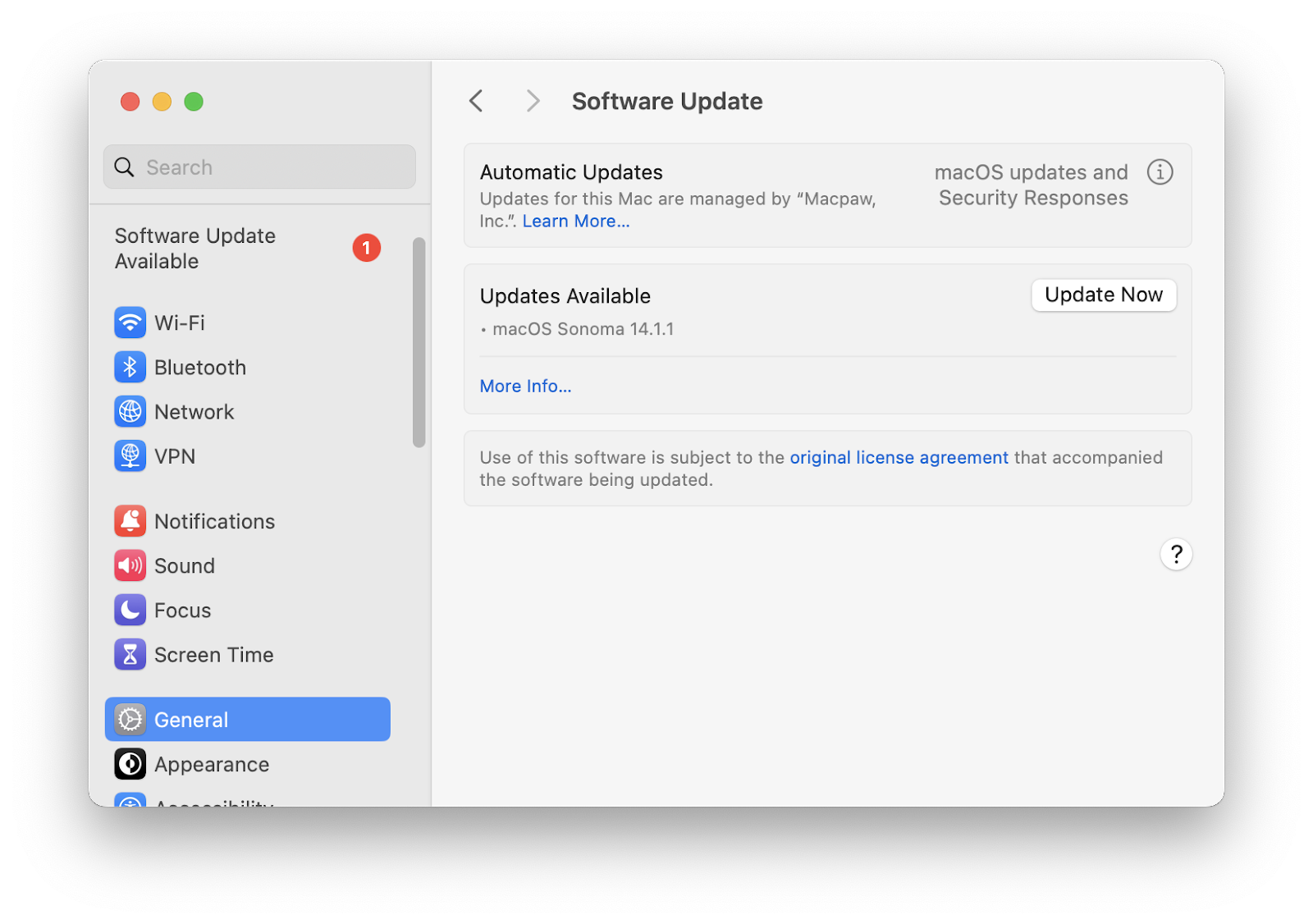Click inside the Search field
1313x924 pixels.
(x=259, y=167)
